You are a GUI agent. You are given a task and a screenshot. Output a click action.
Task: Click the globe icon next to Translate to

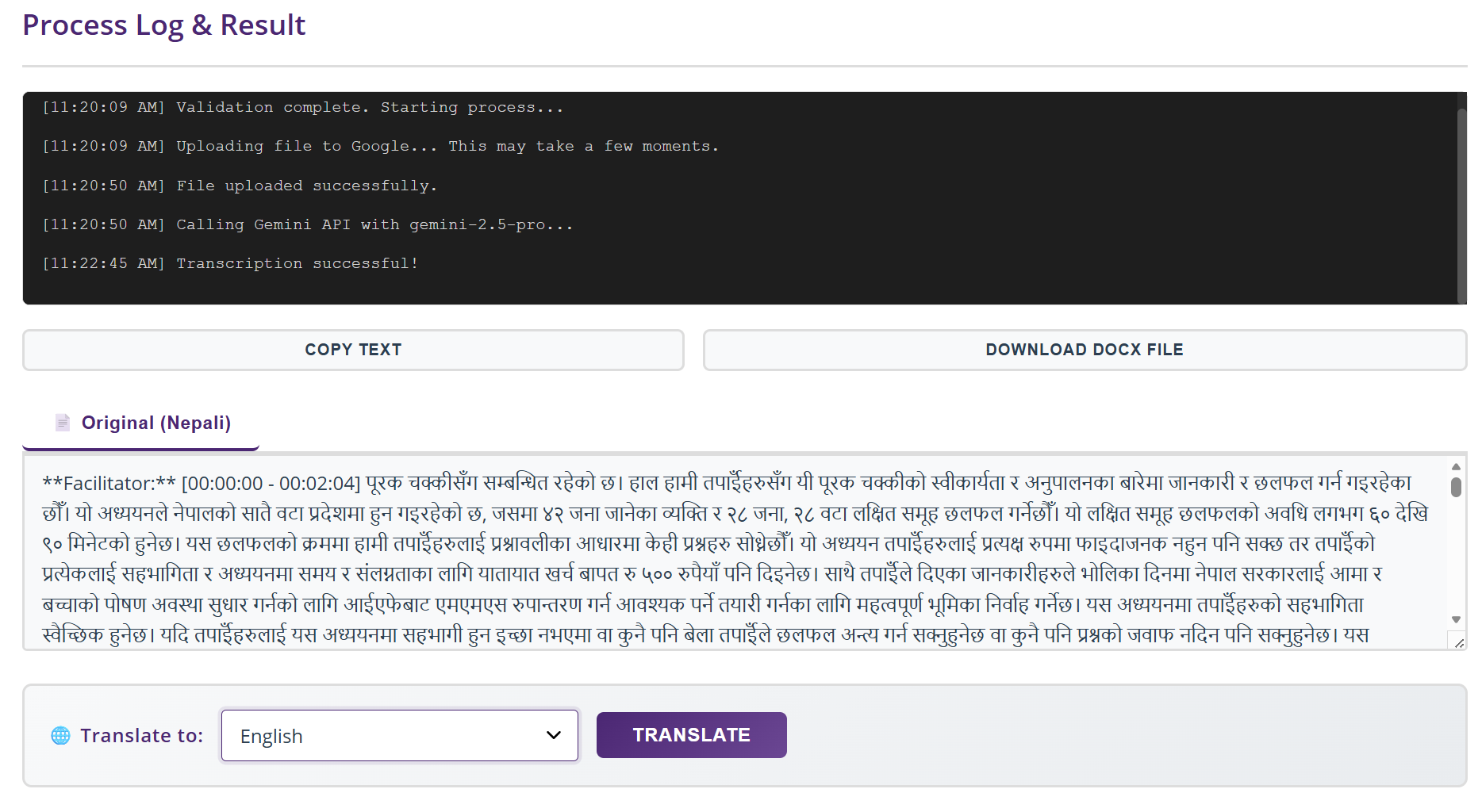[x=60, y=736]
